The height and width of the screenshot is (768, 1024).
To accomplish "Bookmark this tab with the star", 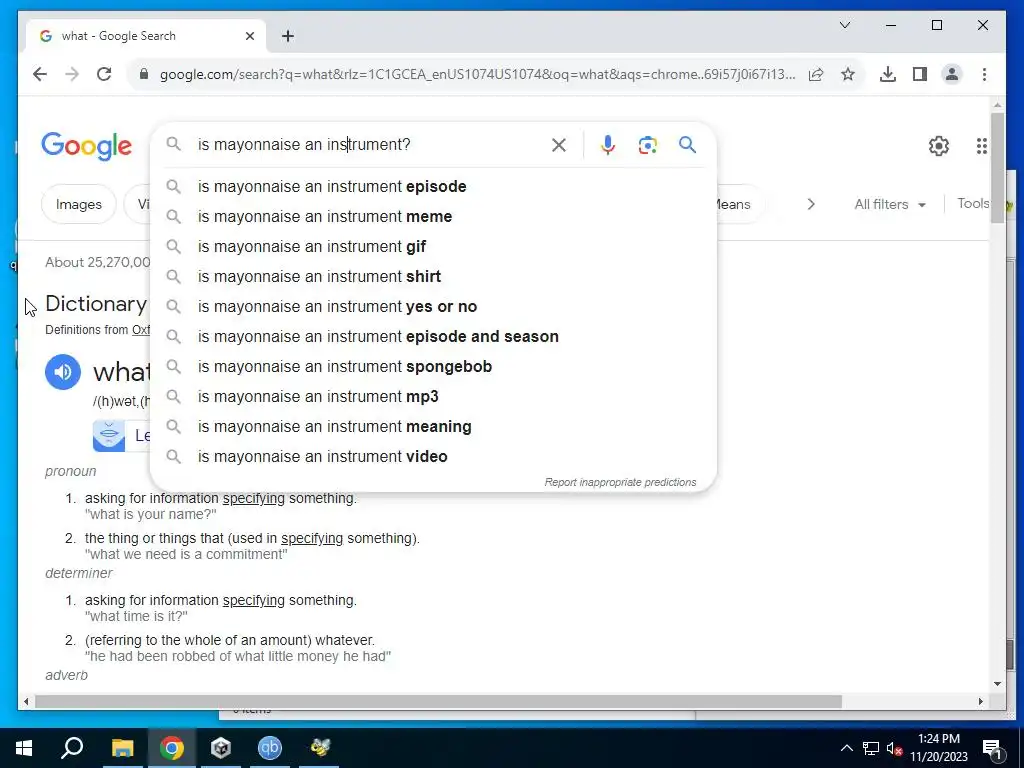I will pyautogui.click(x=848, y=74).
